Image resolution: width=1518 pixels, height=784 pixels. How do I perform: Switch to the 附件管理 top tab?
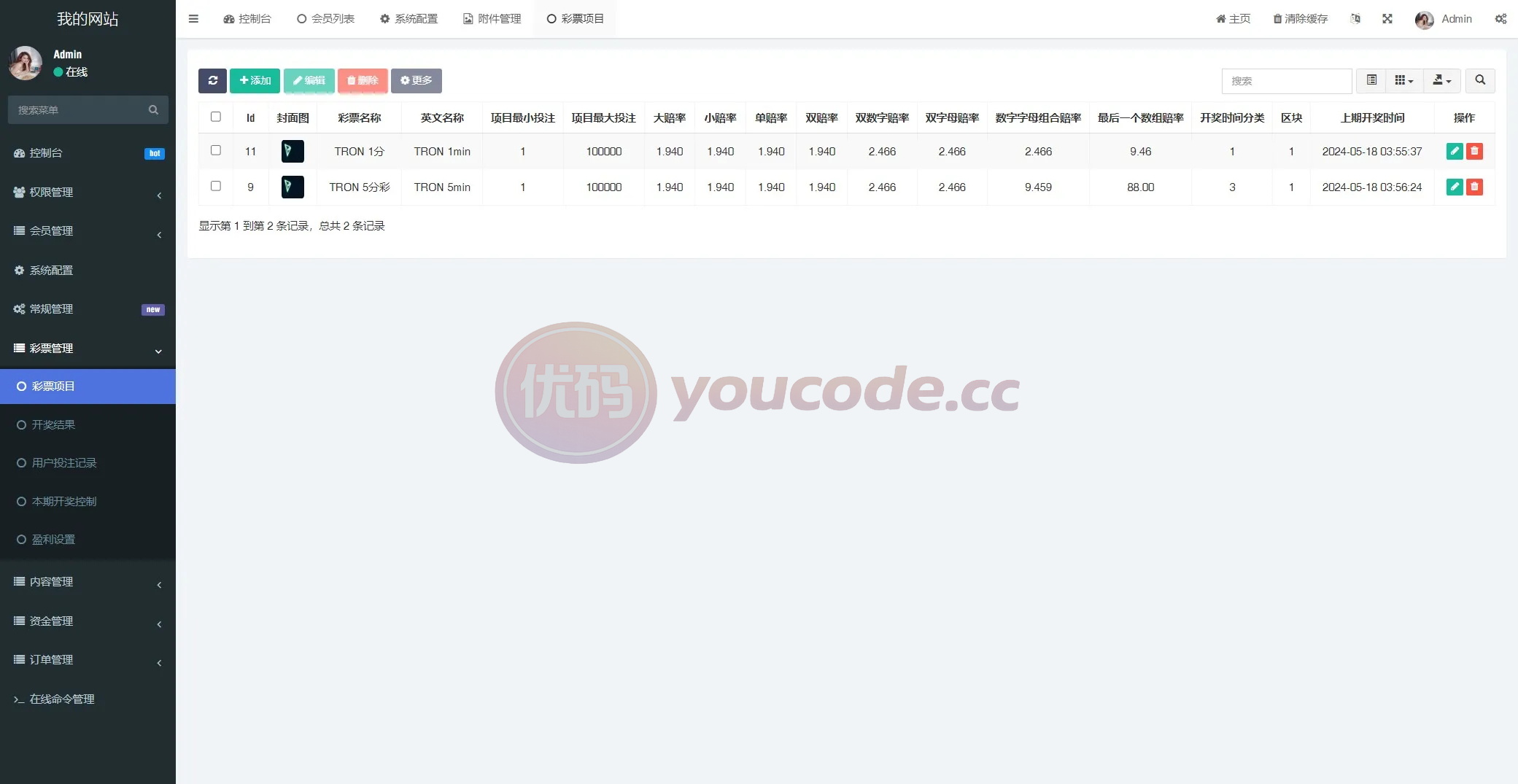[x=492, y=19]
